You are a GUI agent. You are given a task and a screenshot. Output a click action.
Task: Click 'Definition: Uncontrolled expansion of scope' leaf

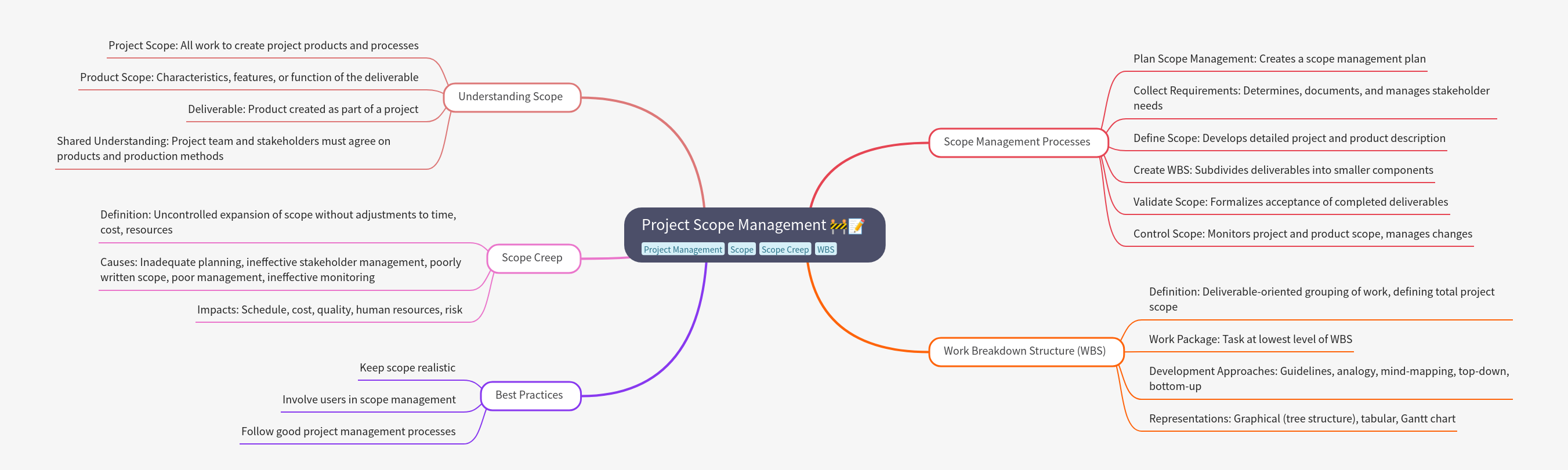(x=278, y=222)
